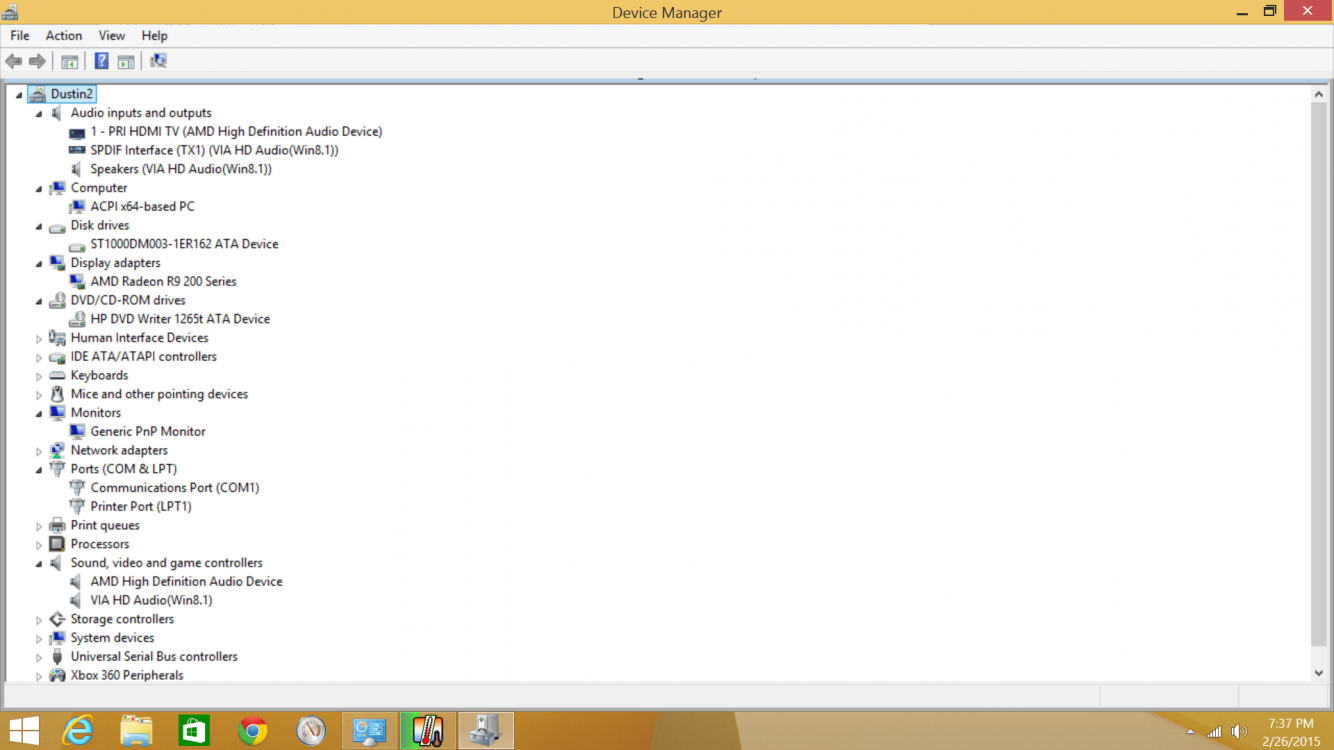Expand the Keyboards category
Screen dimensions: 1334x750
tap(39, 376)
